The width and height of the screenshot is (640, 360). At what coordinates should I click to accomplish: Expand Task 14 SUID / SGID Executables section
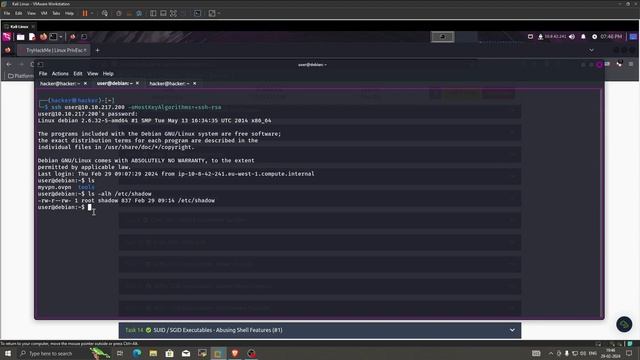[320, 330]
